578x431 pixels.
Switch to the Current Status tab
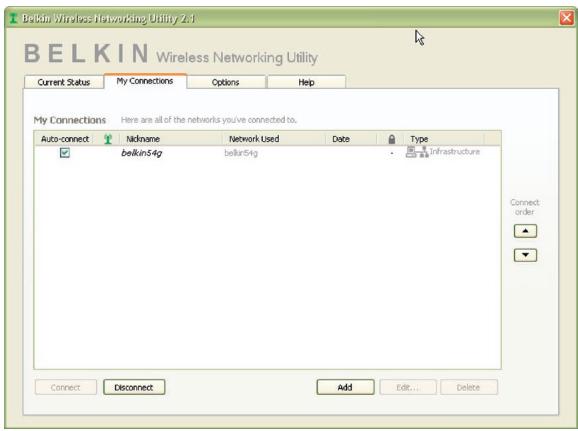[64, 82]
